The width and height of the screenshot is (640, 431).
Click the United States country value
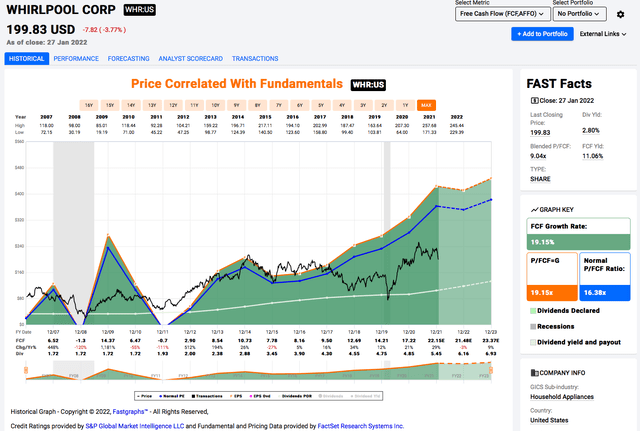click(x=549, y=420)
